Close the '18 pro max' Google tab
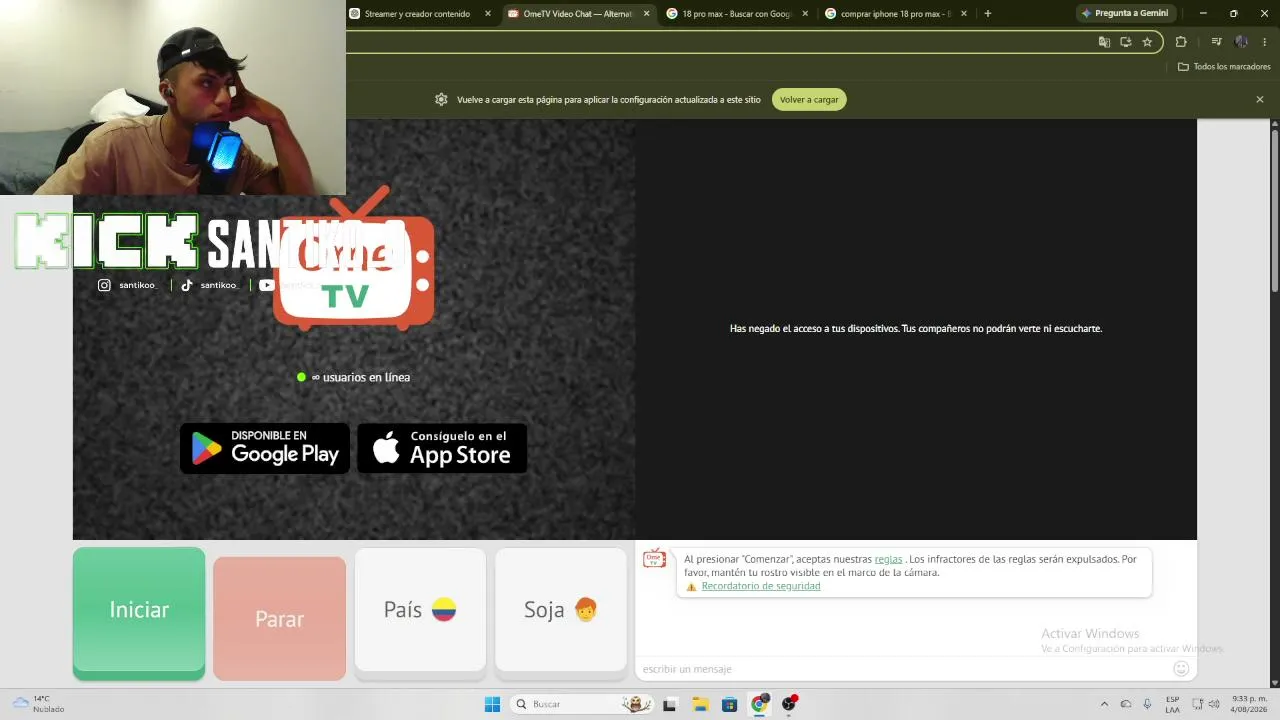The image size is (1280, 720). (805, 14)
